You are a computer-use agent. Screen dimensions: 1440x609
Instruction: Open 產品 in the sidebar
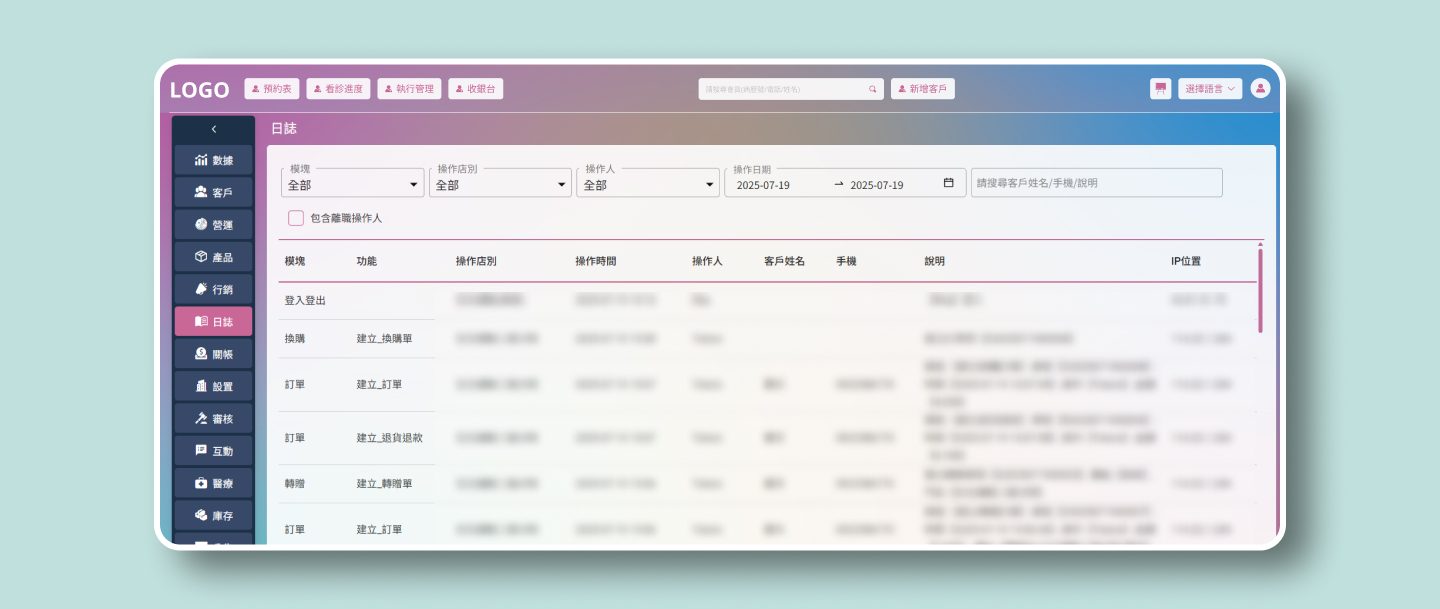[213, 257]
